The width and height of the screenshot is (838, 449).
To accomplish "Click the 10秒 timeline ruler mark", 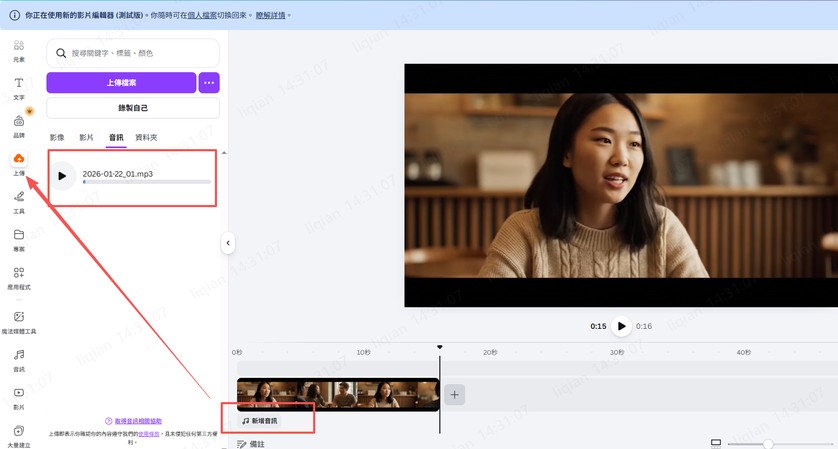I will (x=363, y=353).
